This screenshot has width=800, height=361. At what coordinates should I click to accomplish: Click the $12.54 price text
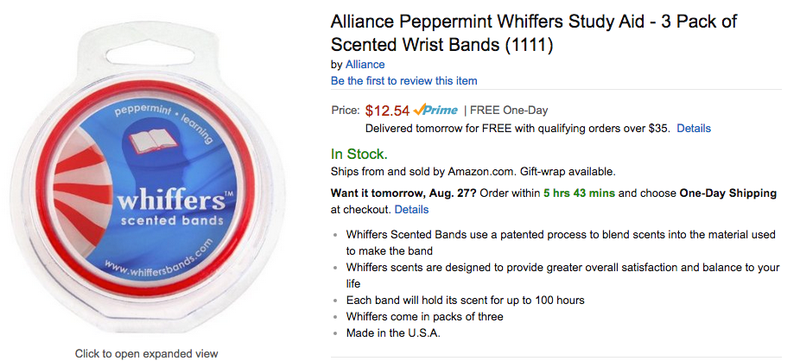pyautogui.click(x=387, y=110)
